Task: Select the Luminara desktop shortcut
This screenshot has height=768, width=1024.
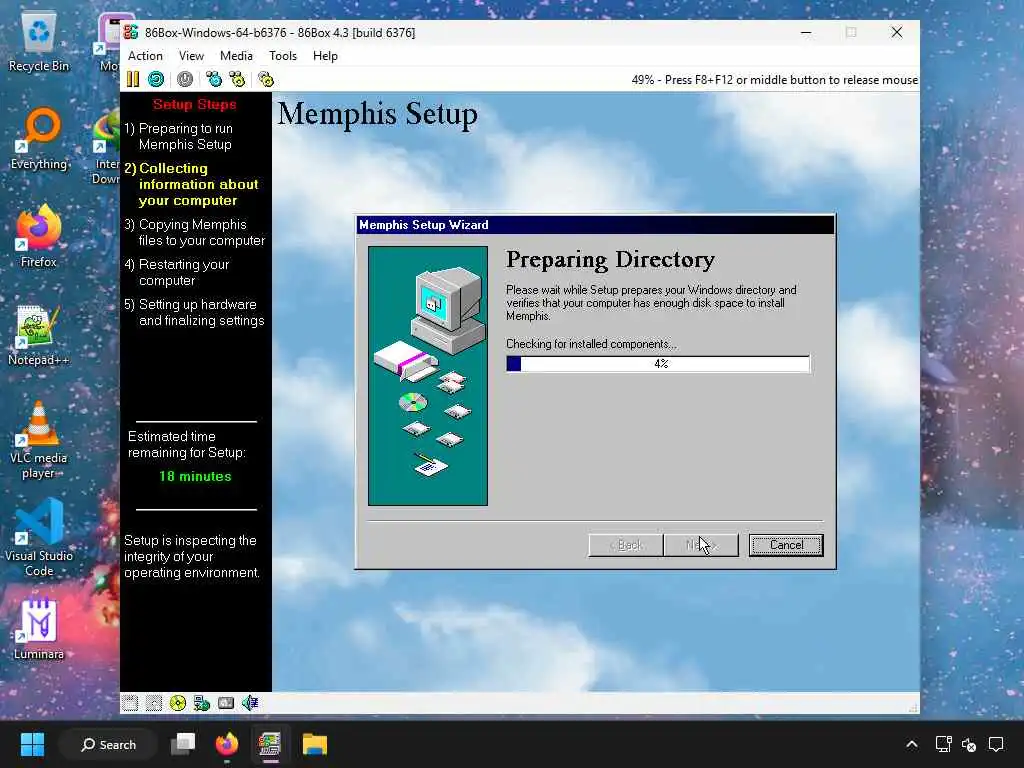Action: pos(39,629)
